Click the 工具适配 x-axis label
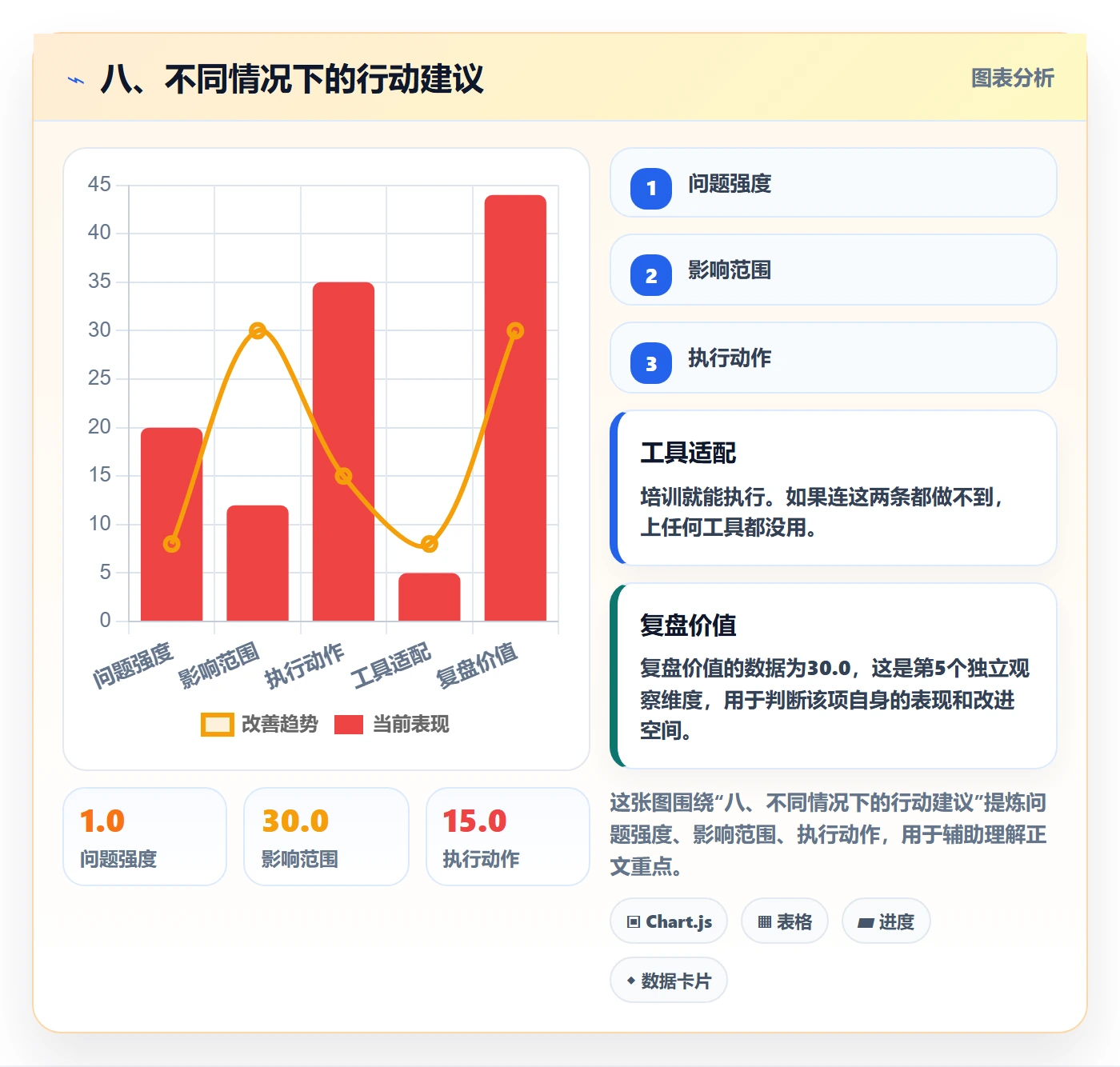Image resolution: width=1120 pixels, height=1067 pixels. coord(390,665)
